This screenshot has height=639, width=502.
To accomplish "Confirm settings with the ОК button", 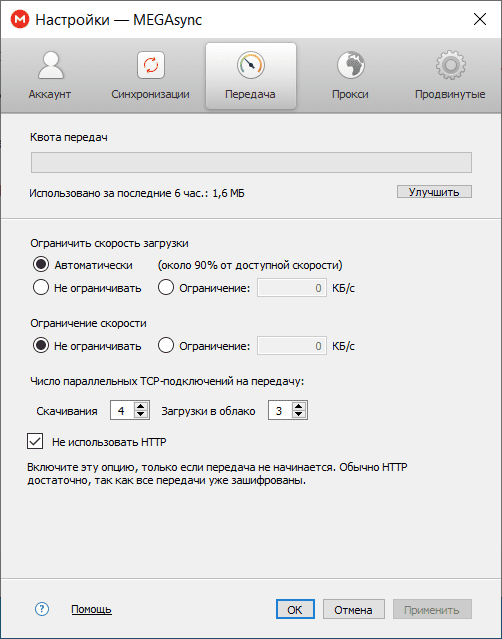I will click(x=295, y=609).
